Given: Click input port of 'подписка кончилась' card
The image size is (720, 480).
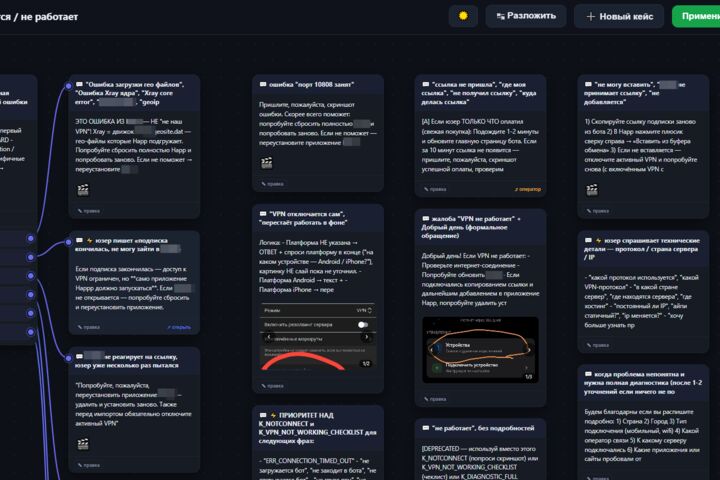Looking at the screenshot, I should pyautogui.click(x=68, y=242).
